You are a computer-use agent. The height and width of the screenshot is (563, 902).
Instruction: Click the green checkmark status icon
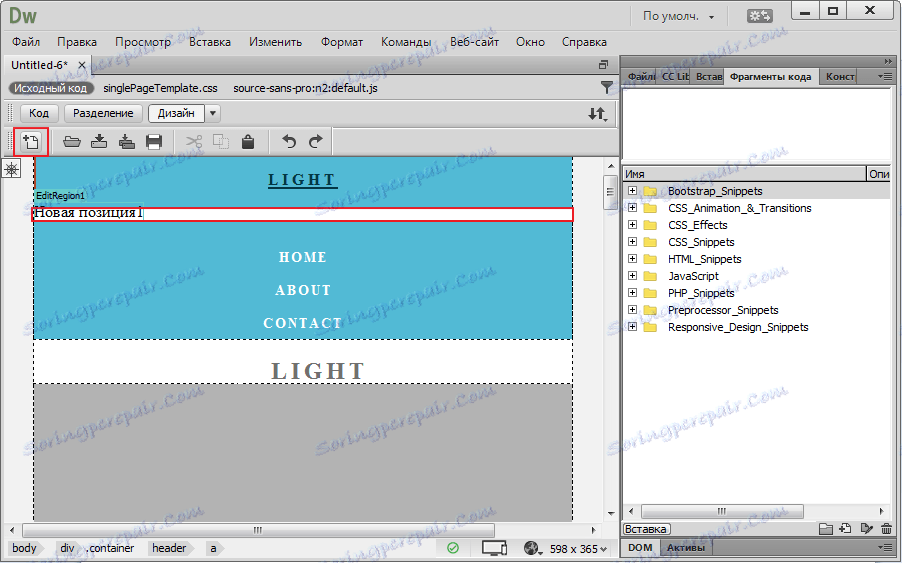pyautogui.click(x=453, y=548)
